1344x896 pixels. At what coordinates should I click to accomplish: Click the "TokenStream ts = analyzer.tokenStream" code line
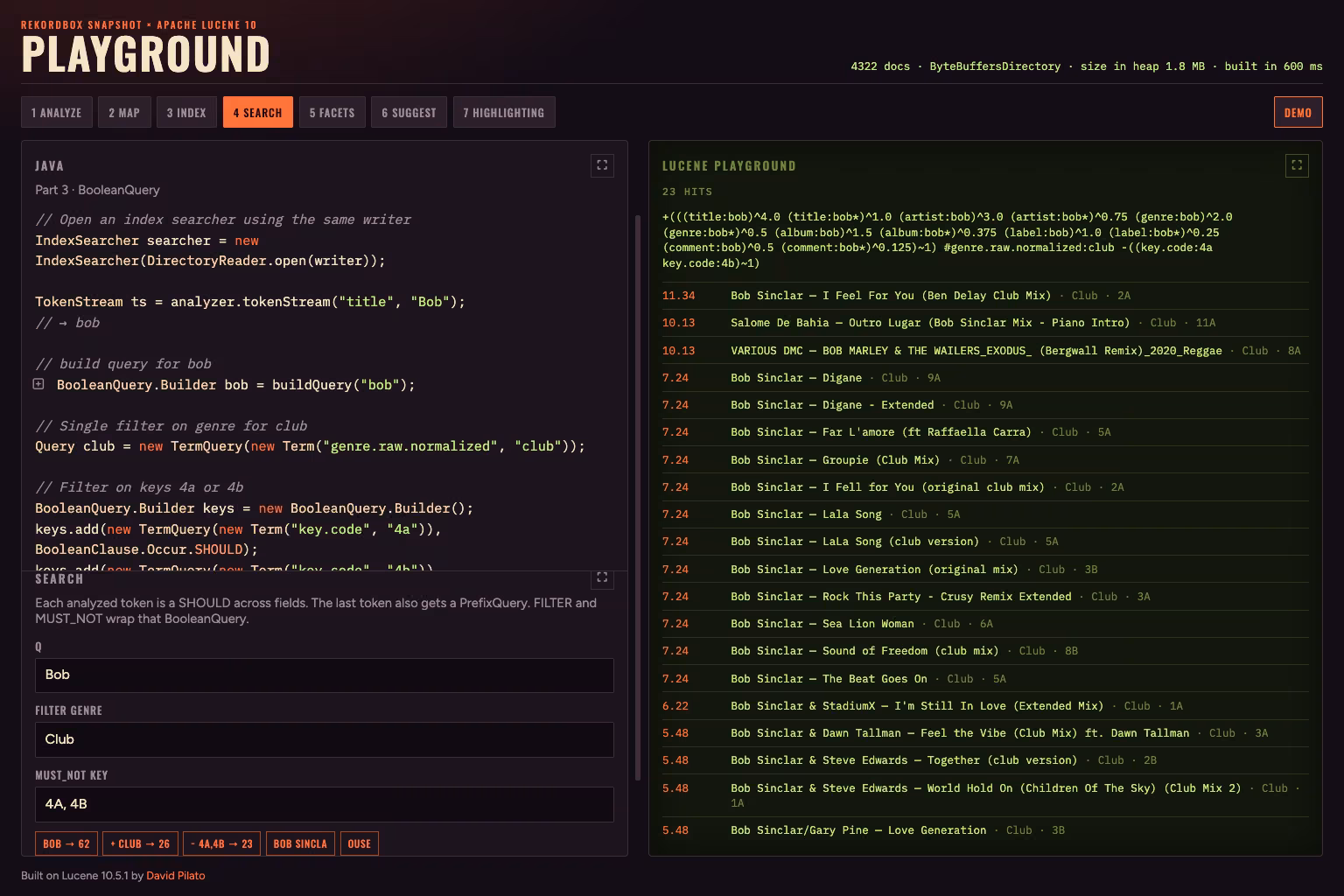point(250,302)
